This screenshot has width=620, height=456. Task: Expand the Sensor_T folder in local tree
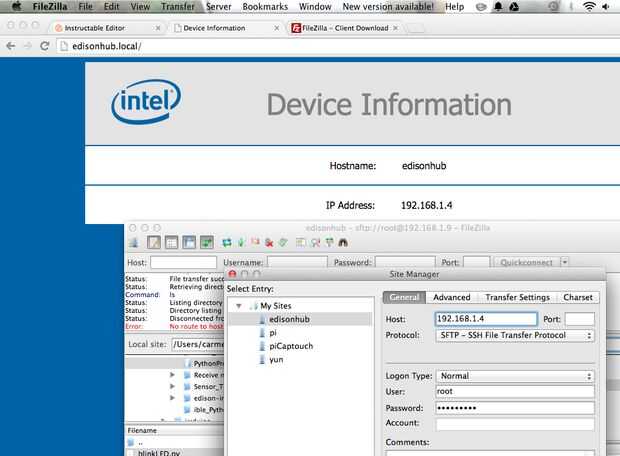click(x=172, y=386)
